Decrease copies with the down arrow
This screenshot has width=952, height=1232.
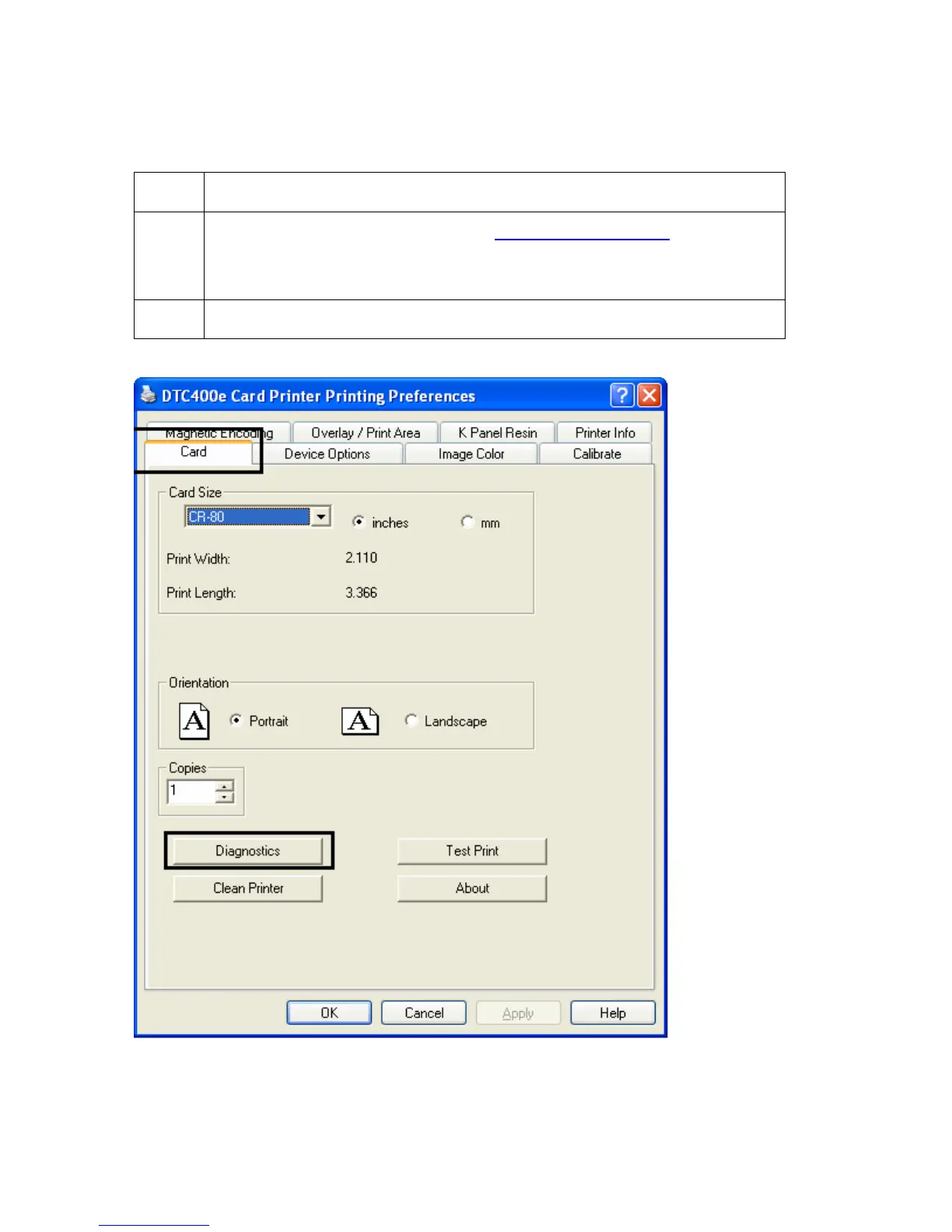(x=225, y=797)
